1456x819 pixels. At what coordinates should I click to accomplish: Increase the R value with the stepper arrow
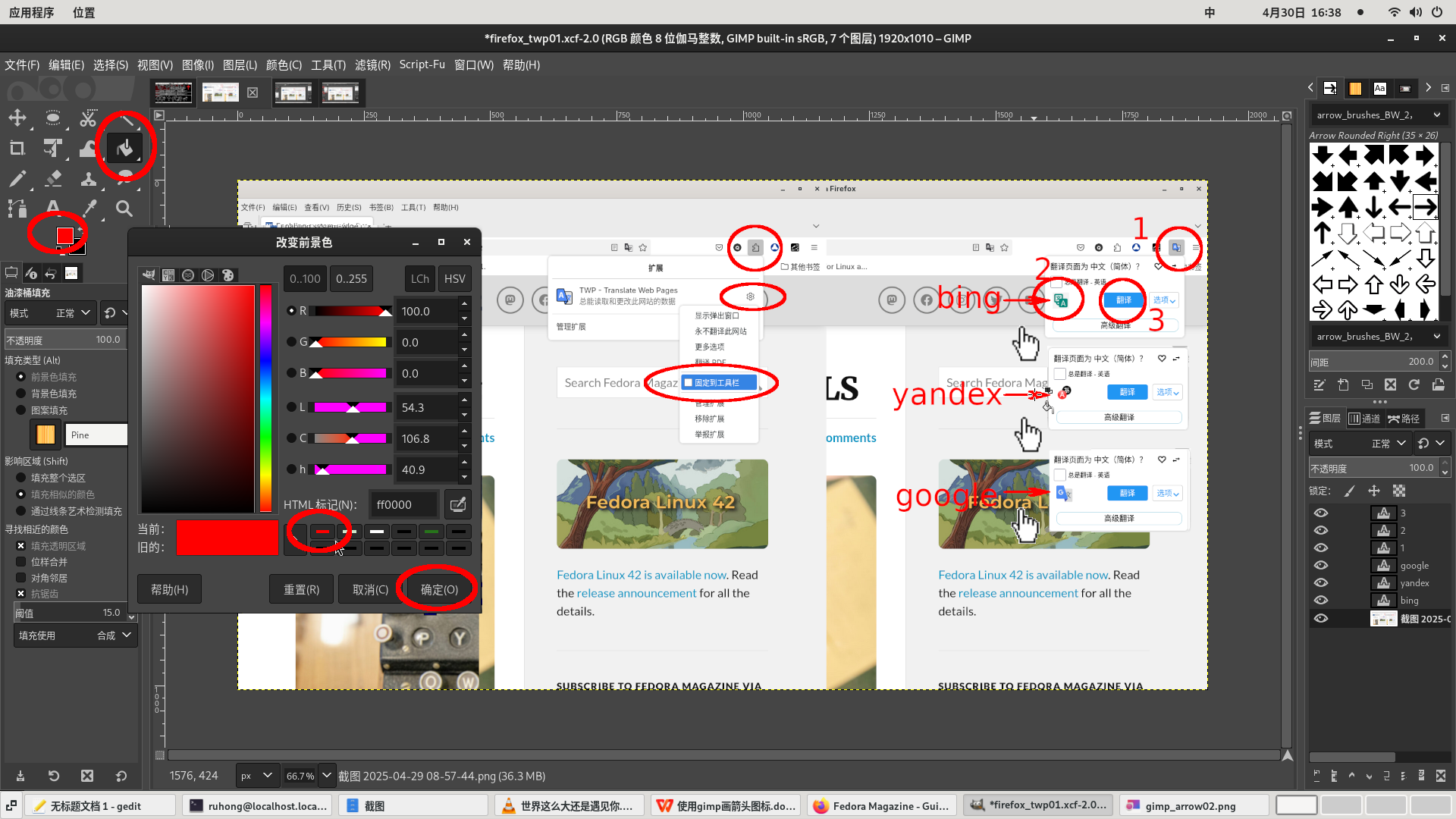pyautogui.click(x=464, y=304)
